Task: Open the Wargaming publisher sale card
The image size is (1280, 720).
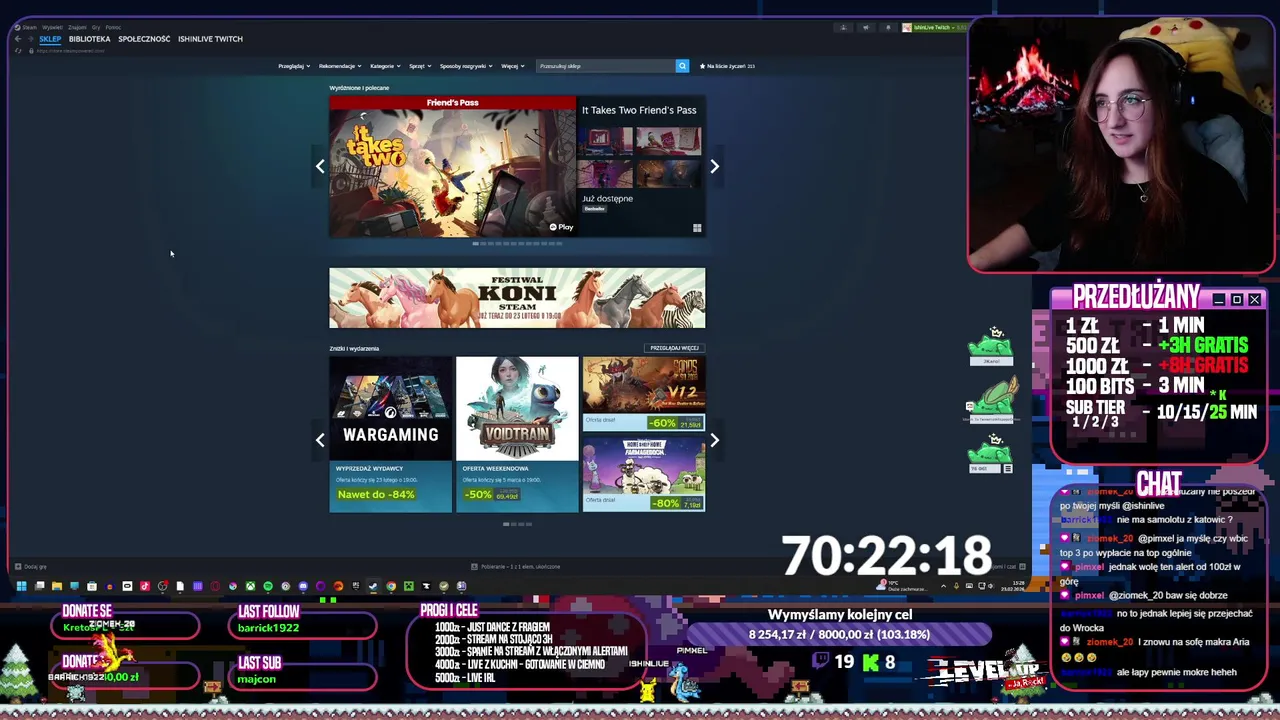Action: (390, 434)
